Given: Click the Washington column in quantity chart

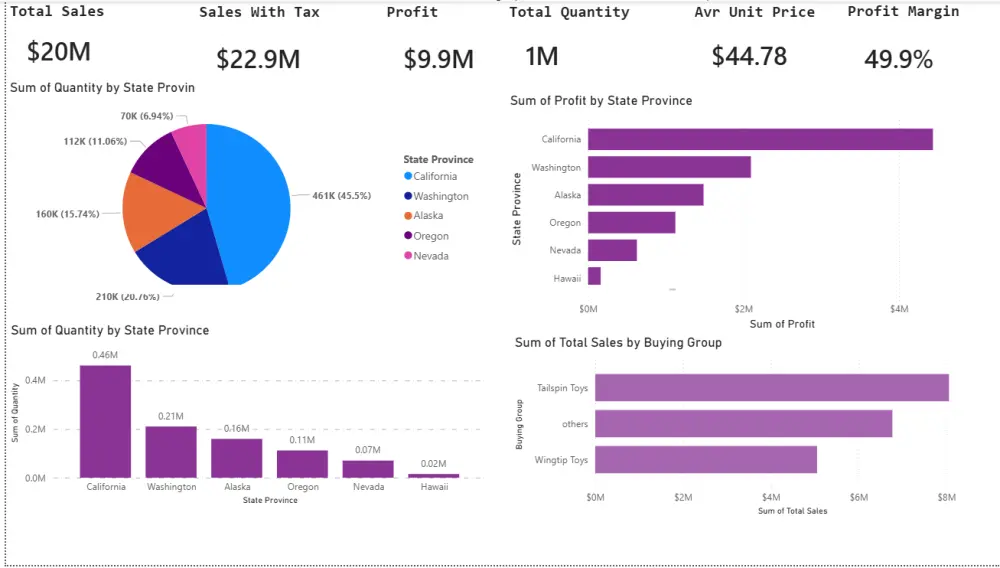Looking at the screenshot, I should click(171, 452).
